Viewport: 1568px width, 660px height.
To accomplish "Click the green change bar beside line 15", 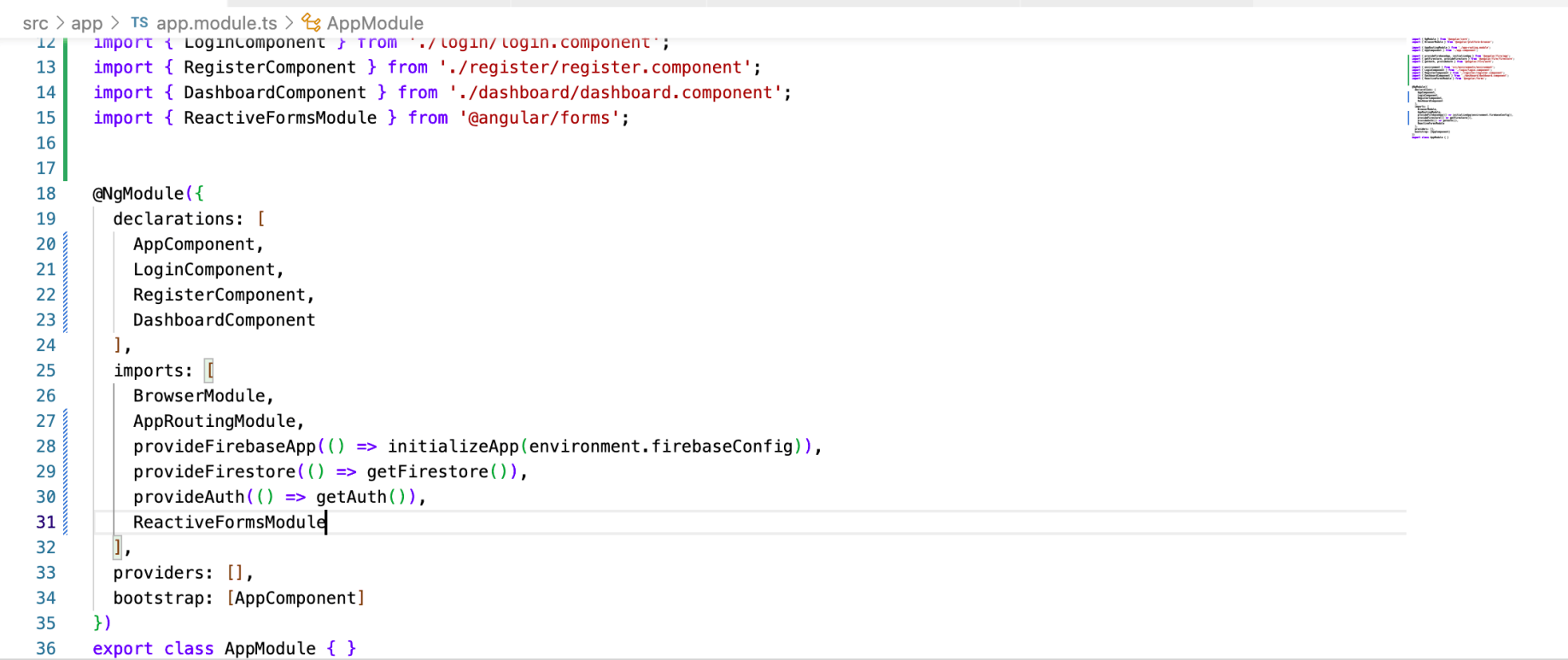I will click(65, 118).
